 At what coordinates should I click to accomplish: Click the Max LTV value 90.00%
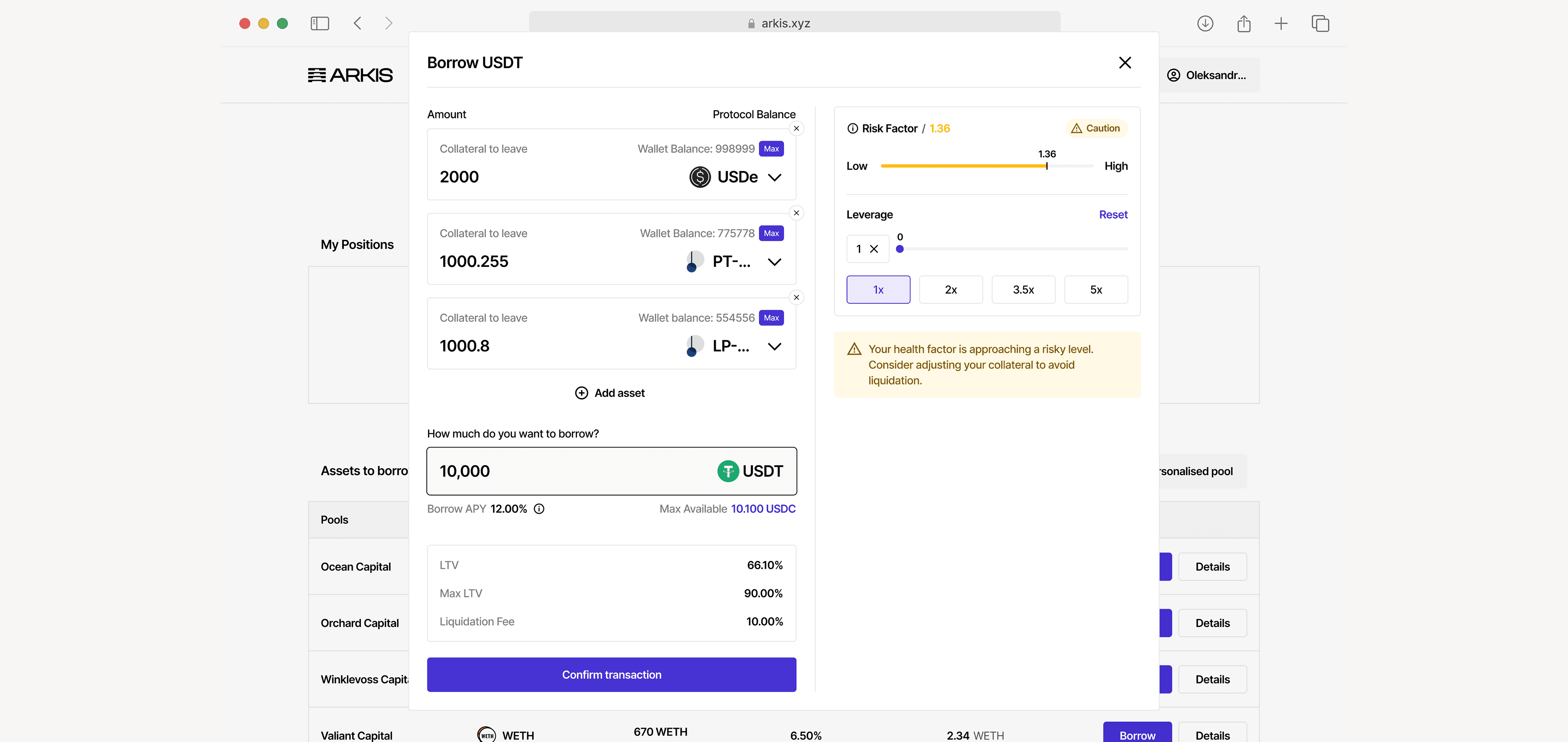click(x=763, y=594)
